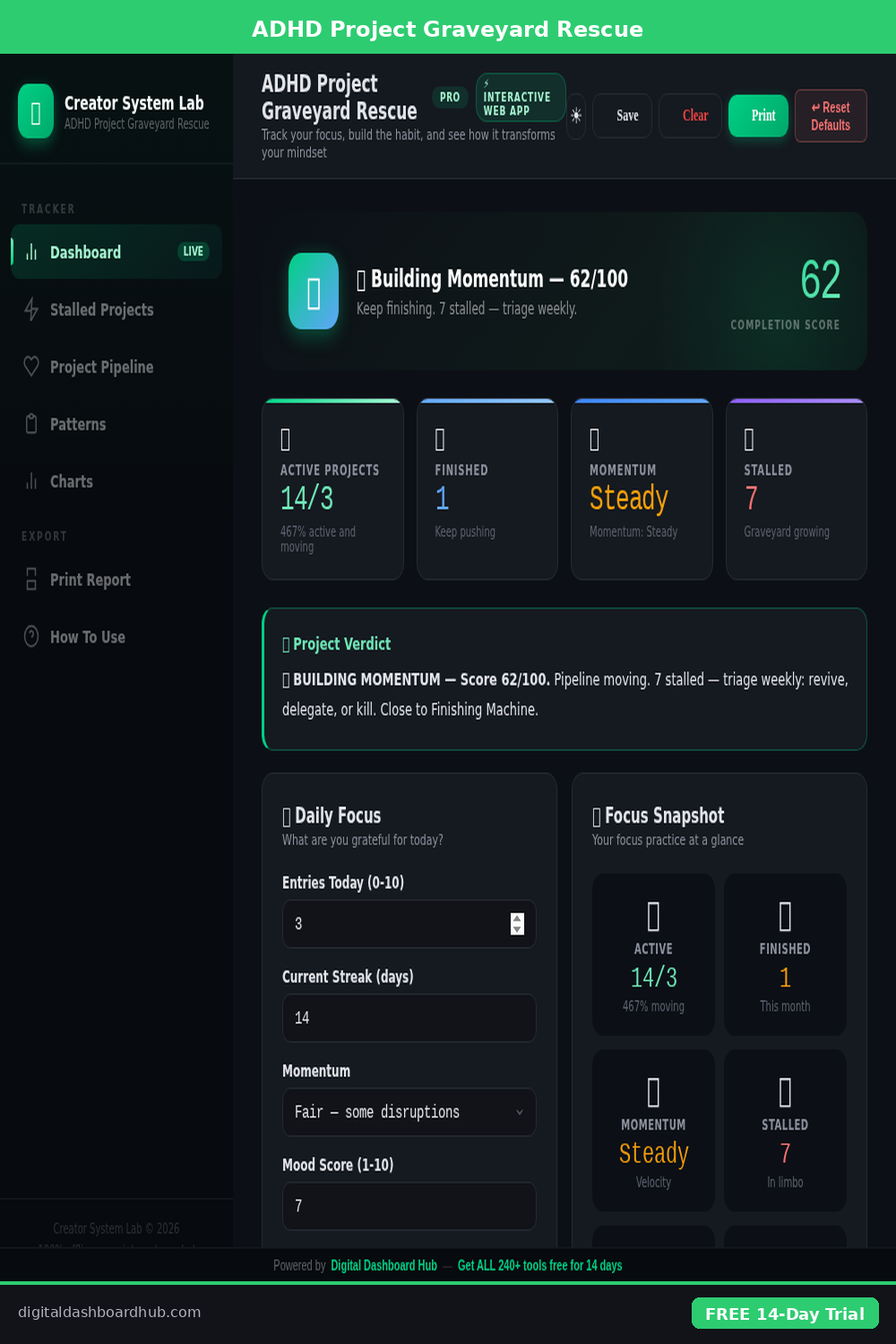Click the How To Use help icon
The width and height of the screenshot is (896, 1344).
tap(31, 636)
